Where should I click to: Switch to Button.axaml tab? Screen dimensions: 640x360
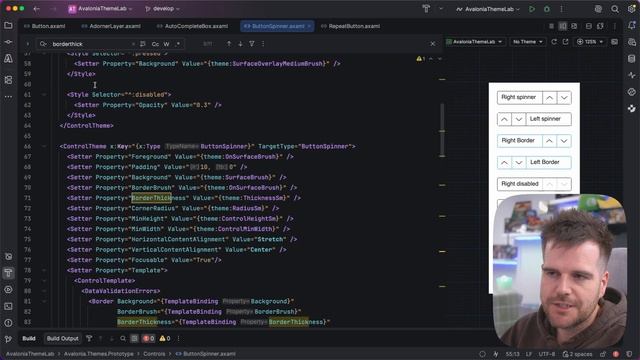point(44,26)
